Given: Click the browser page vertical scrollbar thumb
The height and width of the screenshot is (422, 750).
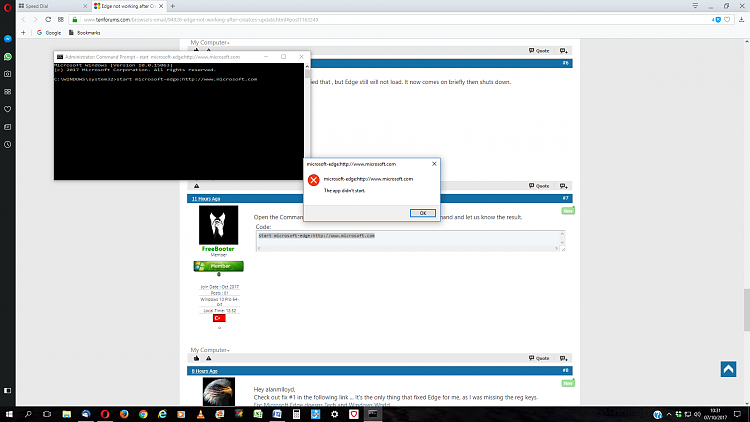Looking at the screenshot, I should [x=747, y=310].
